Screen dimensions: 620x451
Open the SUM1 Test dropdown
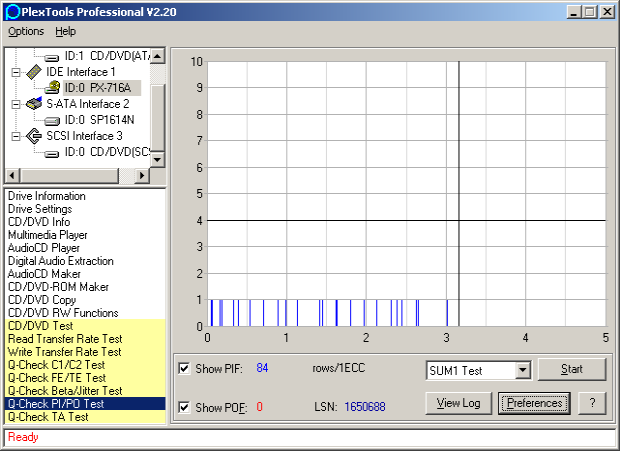coord(523,370)
